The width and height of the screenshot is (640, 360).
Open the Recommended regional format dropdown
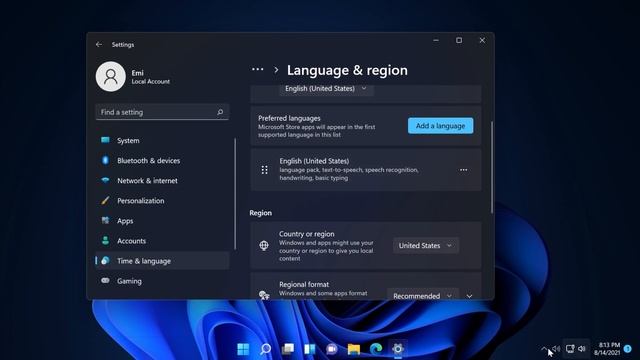click(x=423, y=296)
